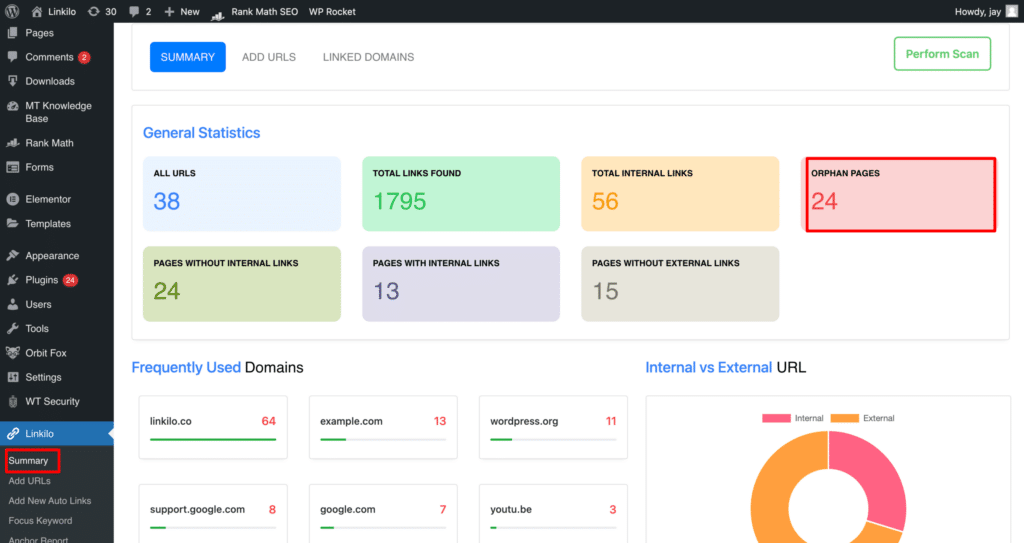1024x543 pixels.
Task: Open WP Rocket in admin bar
Action: [x=332, y=12]
